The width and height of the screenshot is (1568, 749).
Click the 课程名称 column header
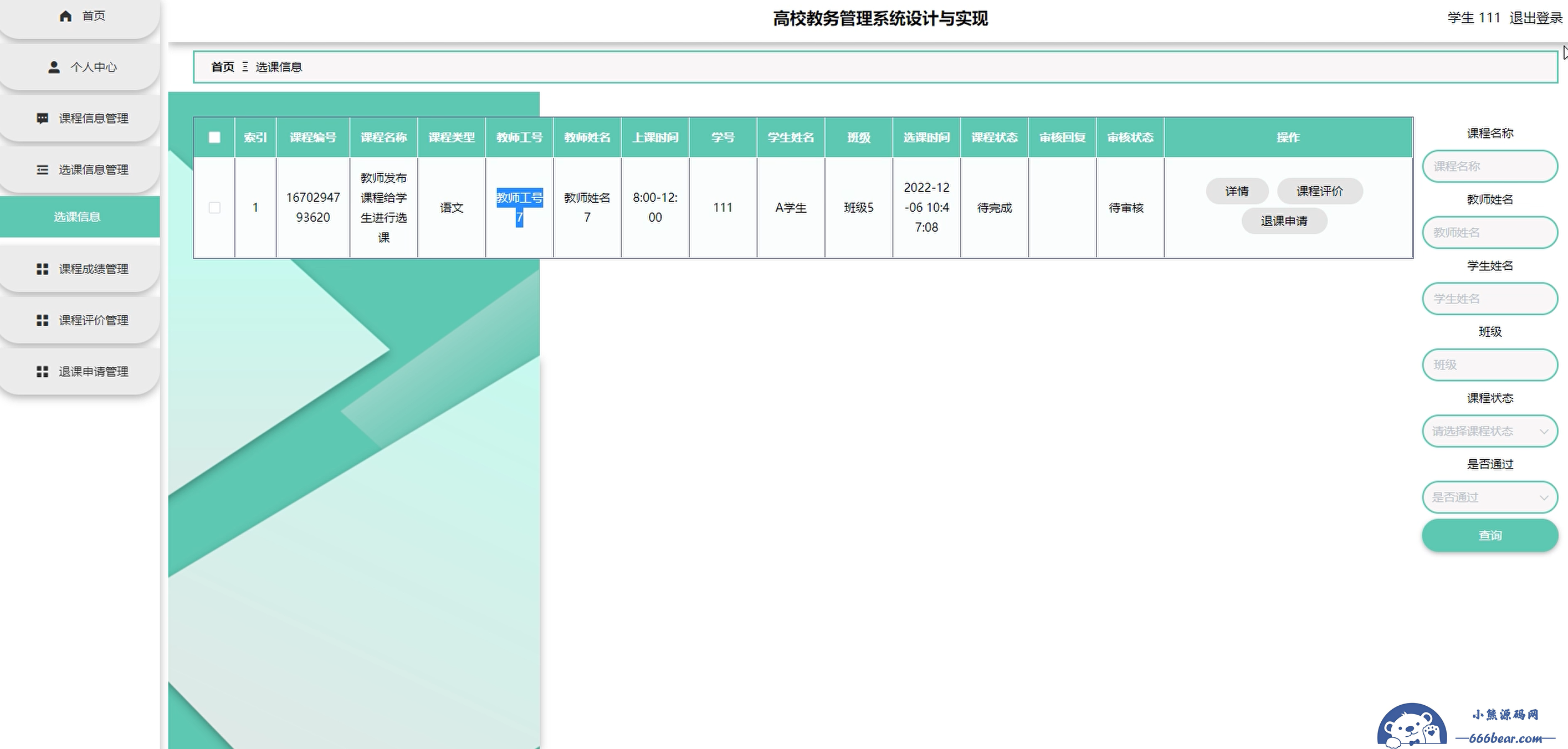tap(383, 137)
